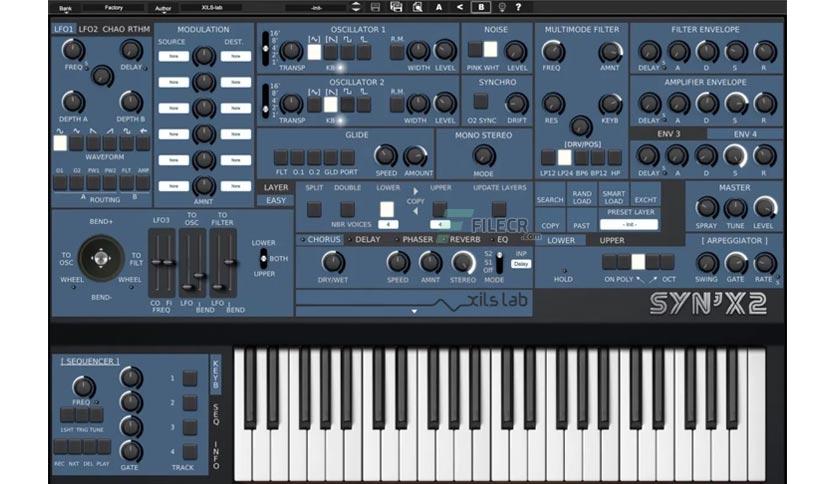The height and width of the screenshot is (484, 836).
Task: Click the copy-to arrow between A and B
Action: [460, 7]
